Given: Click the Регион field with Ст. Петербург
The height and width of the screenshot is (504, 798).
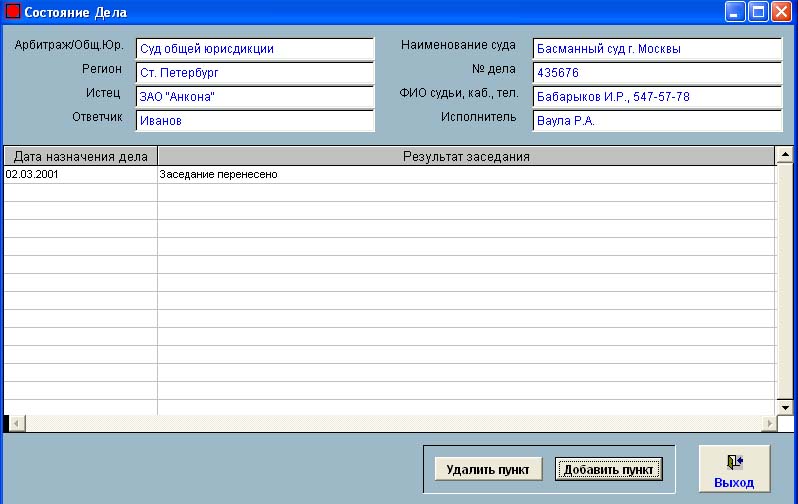Looking at the screenshot, I should pos(254,73).
